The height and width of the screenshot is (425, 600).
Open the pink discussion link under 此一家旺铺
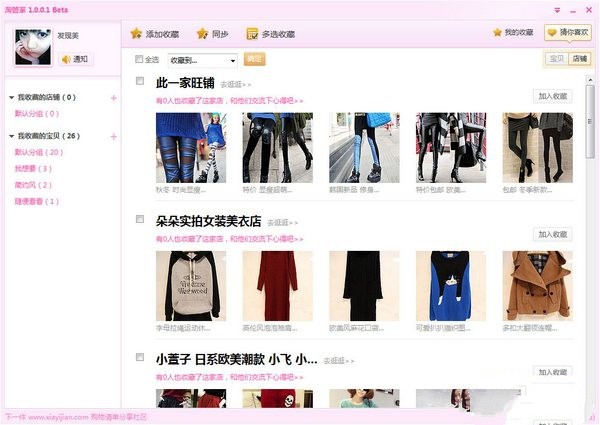pos(230,101)
